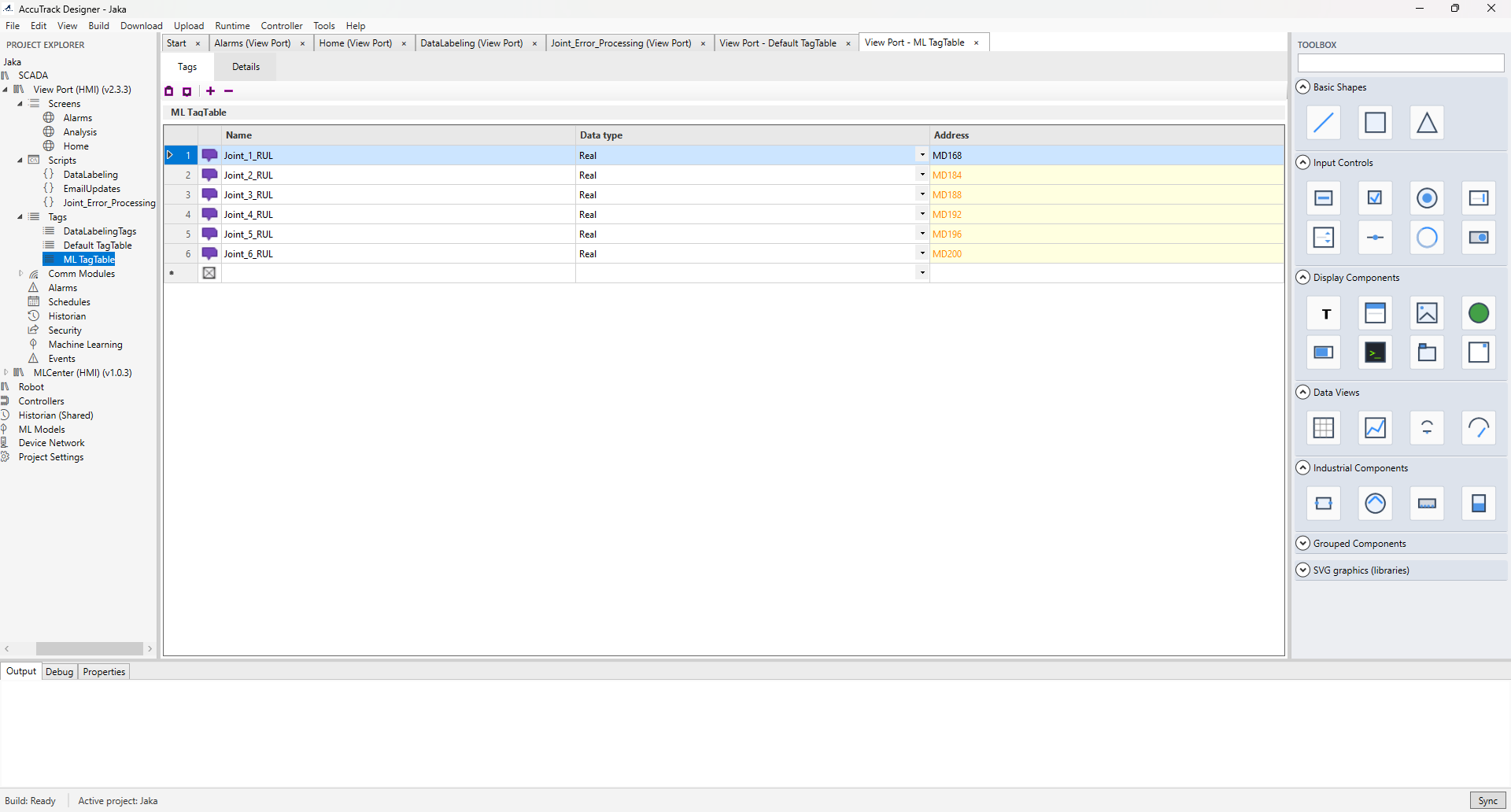
Task: Open the Historian tree item
Action: pyautogui.click(x=67, y=316)
